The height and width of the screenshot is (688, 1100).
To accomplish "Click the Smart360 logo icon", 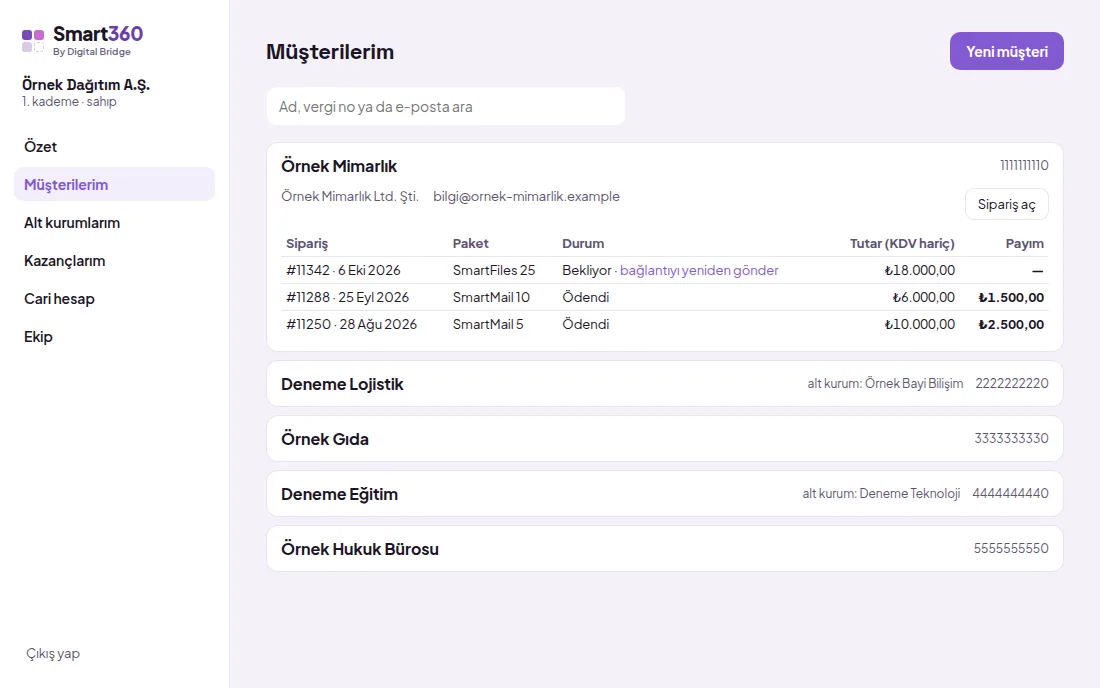I will coord(33,41).
